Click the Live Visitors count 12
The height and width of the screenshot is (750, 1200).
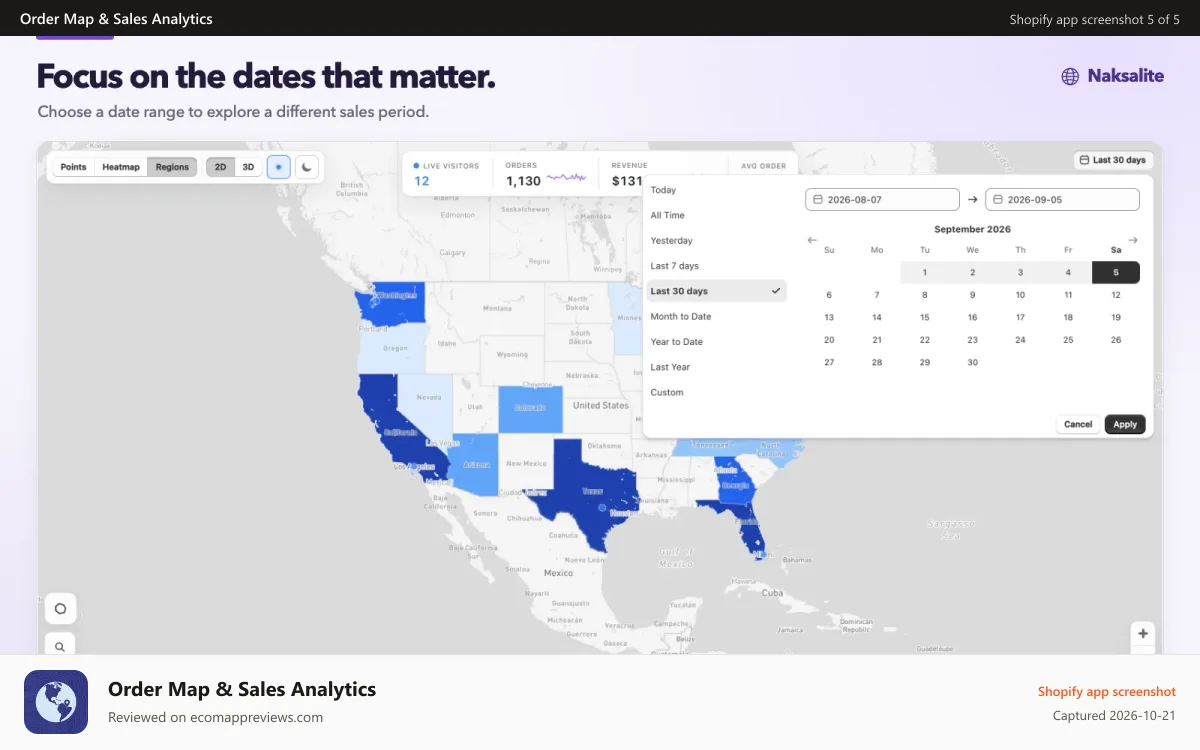pyautogui.click(x=422, y=181)
